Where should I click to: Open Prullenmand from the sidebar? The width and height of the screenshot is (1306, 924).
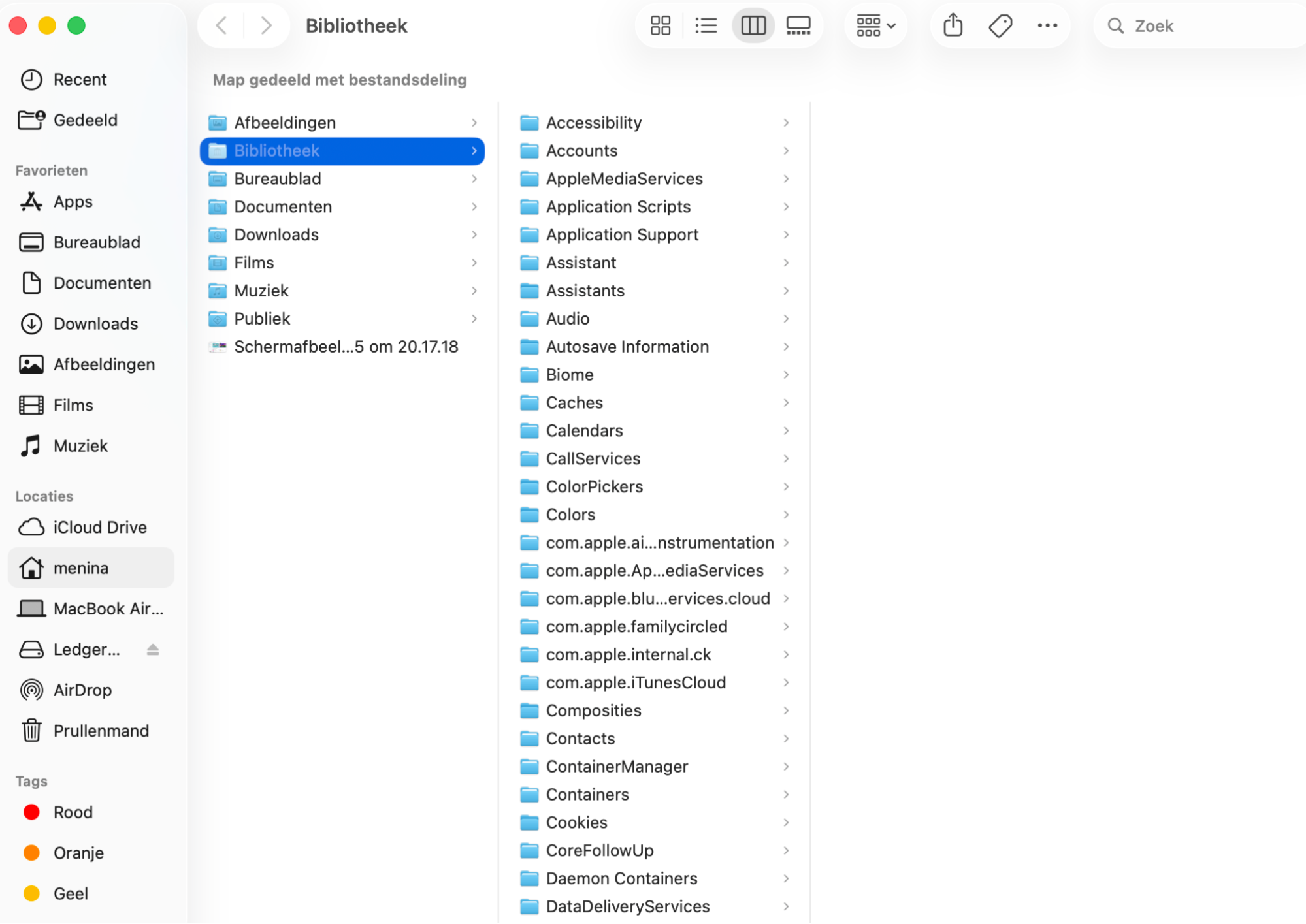101,731
